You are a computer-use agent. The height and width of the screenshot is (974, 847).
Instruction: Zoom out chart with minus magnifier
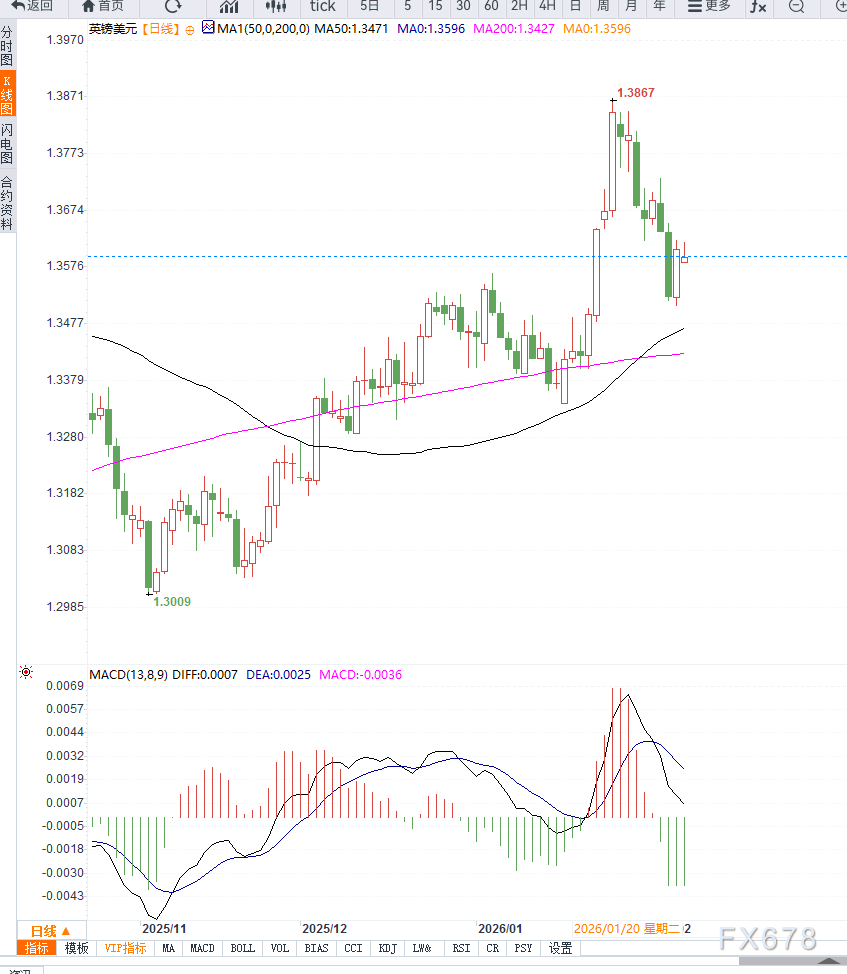coord(796,6)
